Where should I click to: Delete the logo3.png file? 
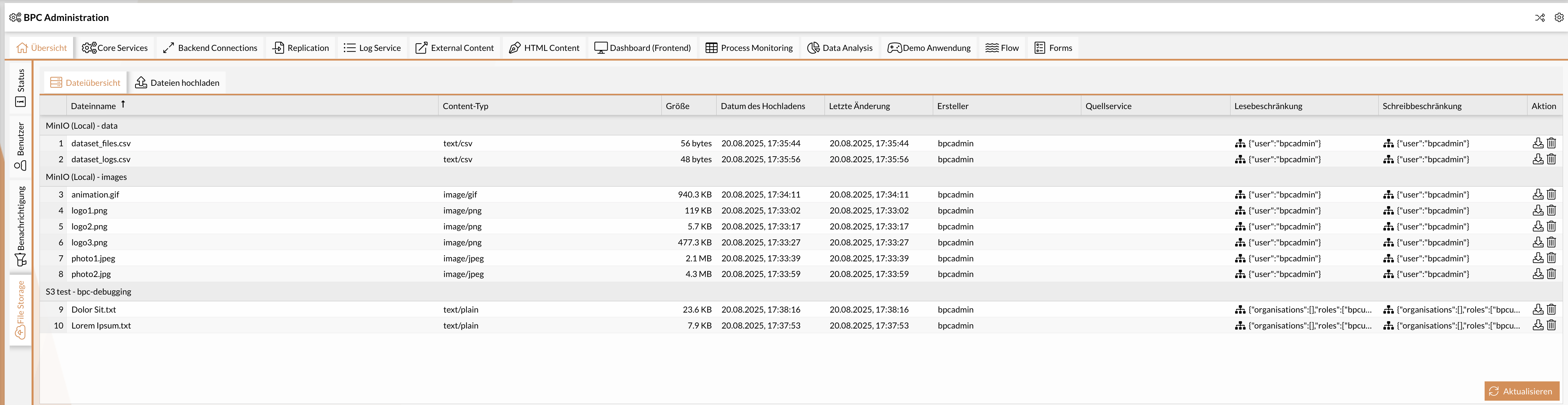(1551, 242)
